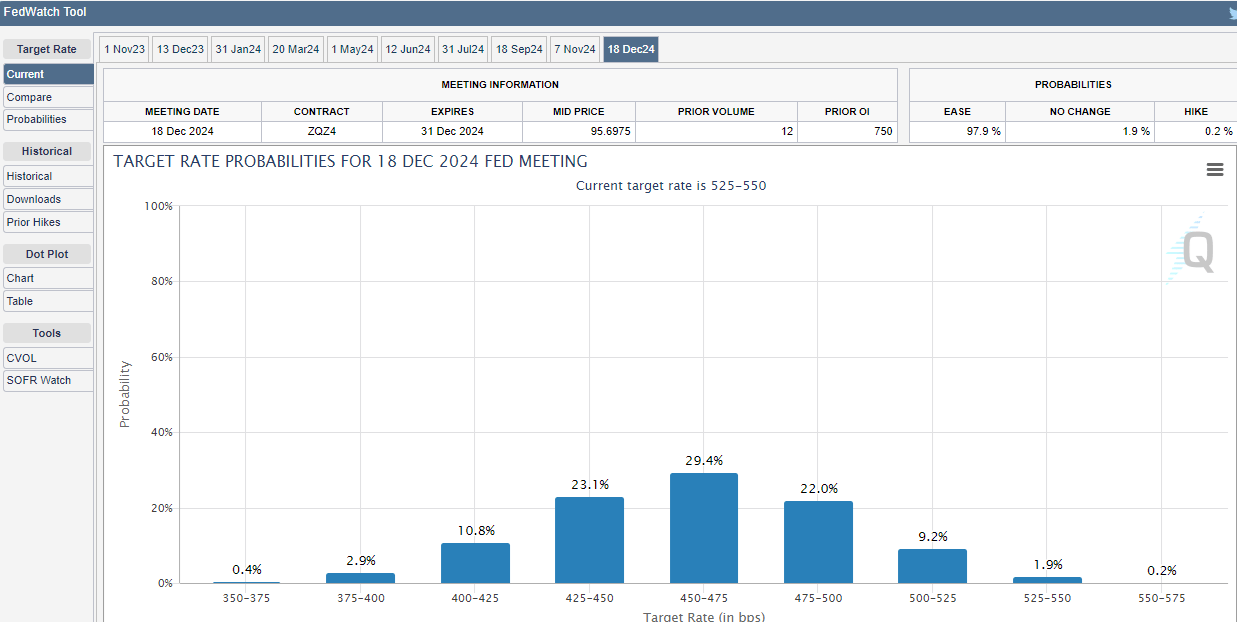Click Current under Target Rate

point(48,73)
